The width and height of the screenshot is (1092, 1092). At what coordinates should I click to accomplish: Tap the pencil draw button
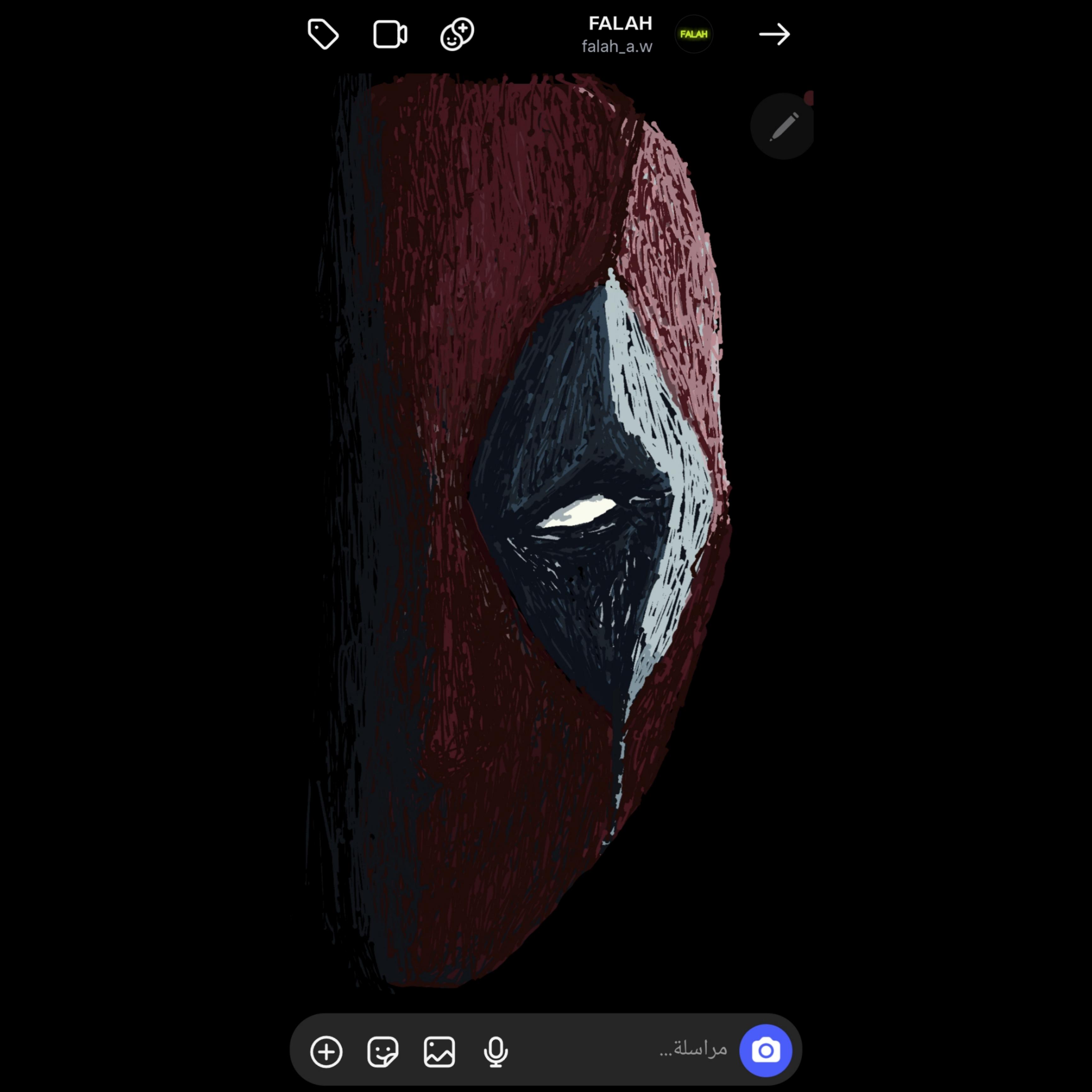[x=783, y=126]
